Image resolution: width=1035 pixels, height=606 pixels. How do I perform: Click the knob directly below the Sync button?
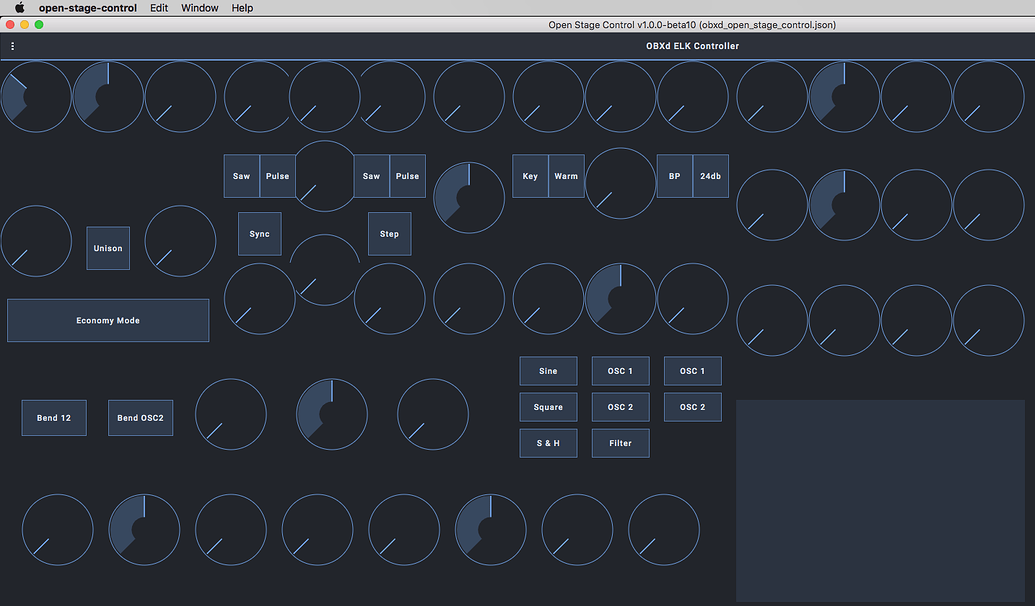[259, 299]
